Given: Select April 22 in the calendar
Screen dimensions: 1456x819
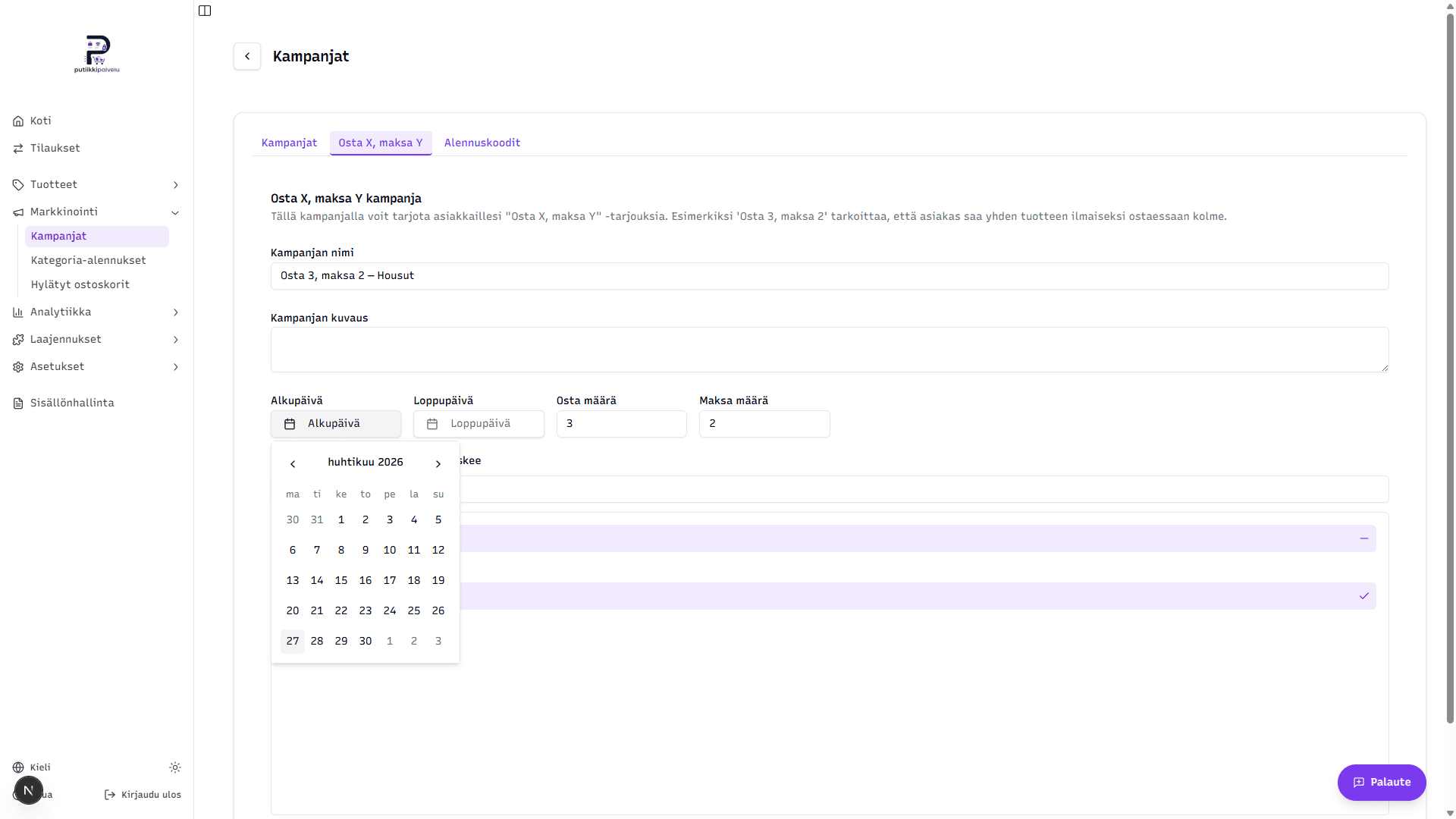Looking at the screenshot, I should (341, 611).
